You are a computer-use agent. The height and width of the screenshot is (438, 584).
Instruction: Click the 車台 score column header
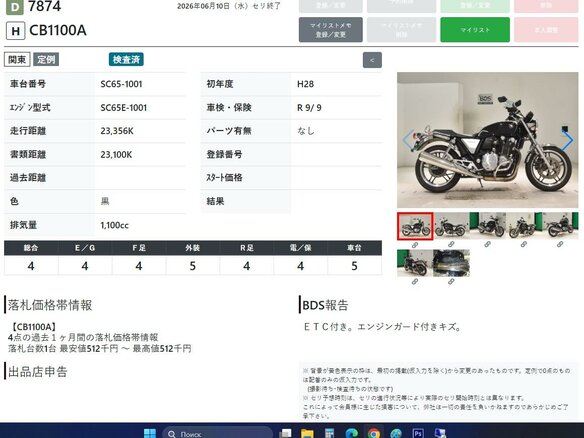click(x=354, y=248)
